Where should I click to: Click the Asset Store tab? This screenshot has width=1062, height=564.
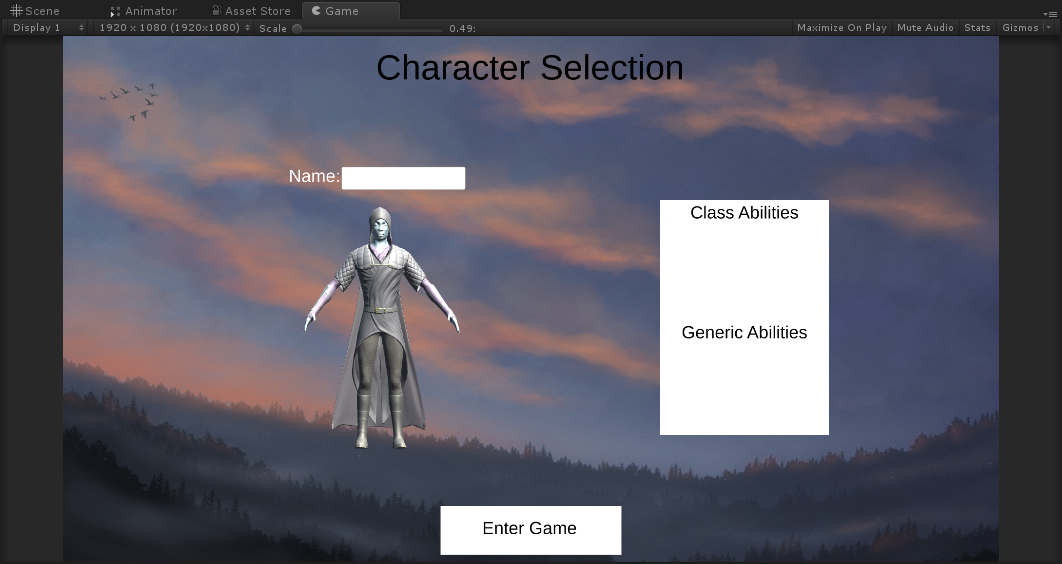250,11
